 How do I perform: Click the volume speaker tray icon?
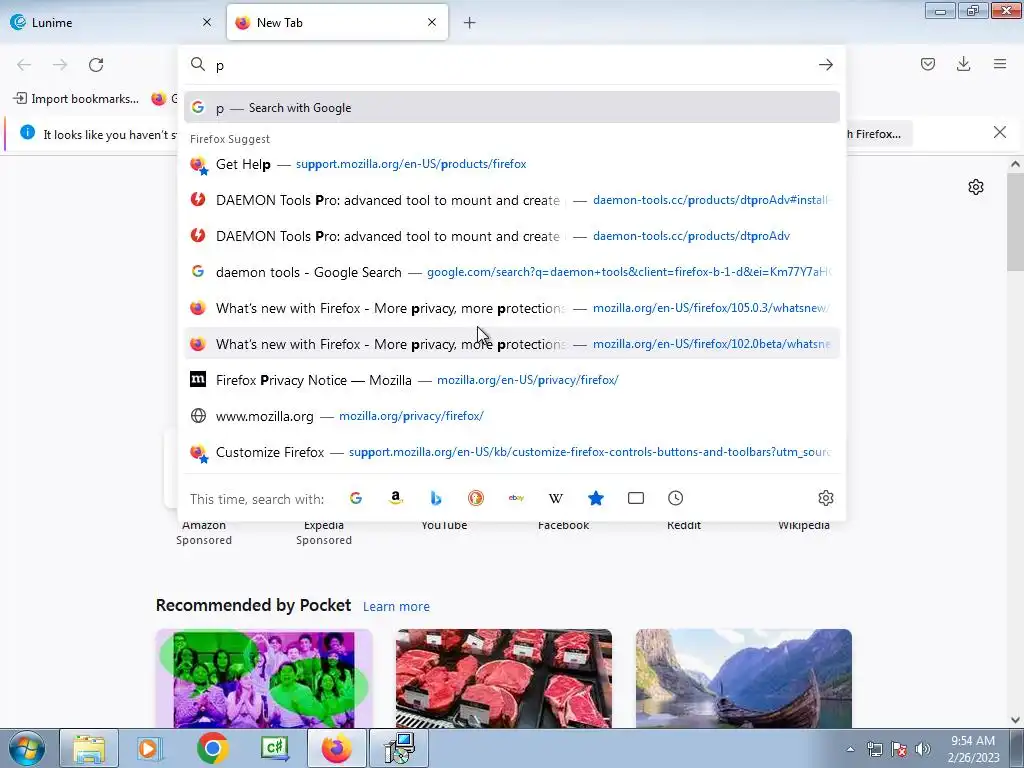[x=923, y=749]
